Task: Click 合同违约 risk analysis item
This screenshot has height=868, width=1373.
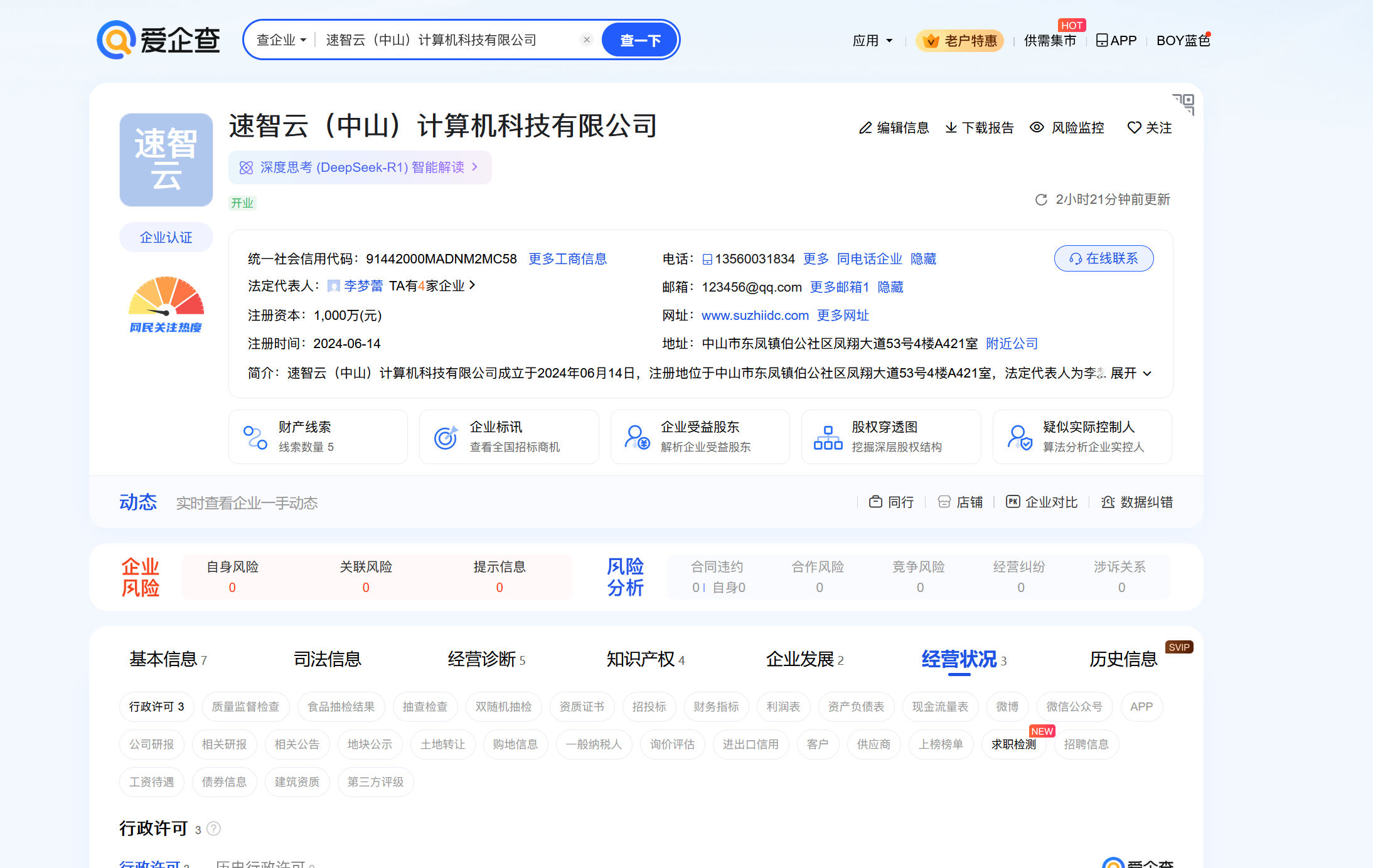Action: pyautogui.click(x=717, y=577)
